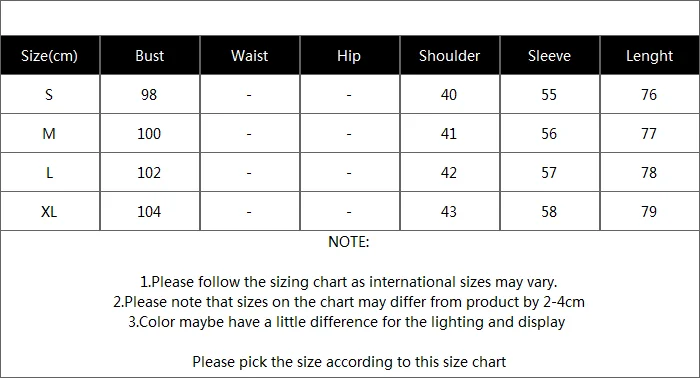Click the Lenght column header
The width and height of the screenshot is (700, 378).
click(650, 55)
